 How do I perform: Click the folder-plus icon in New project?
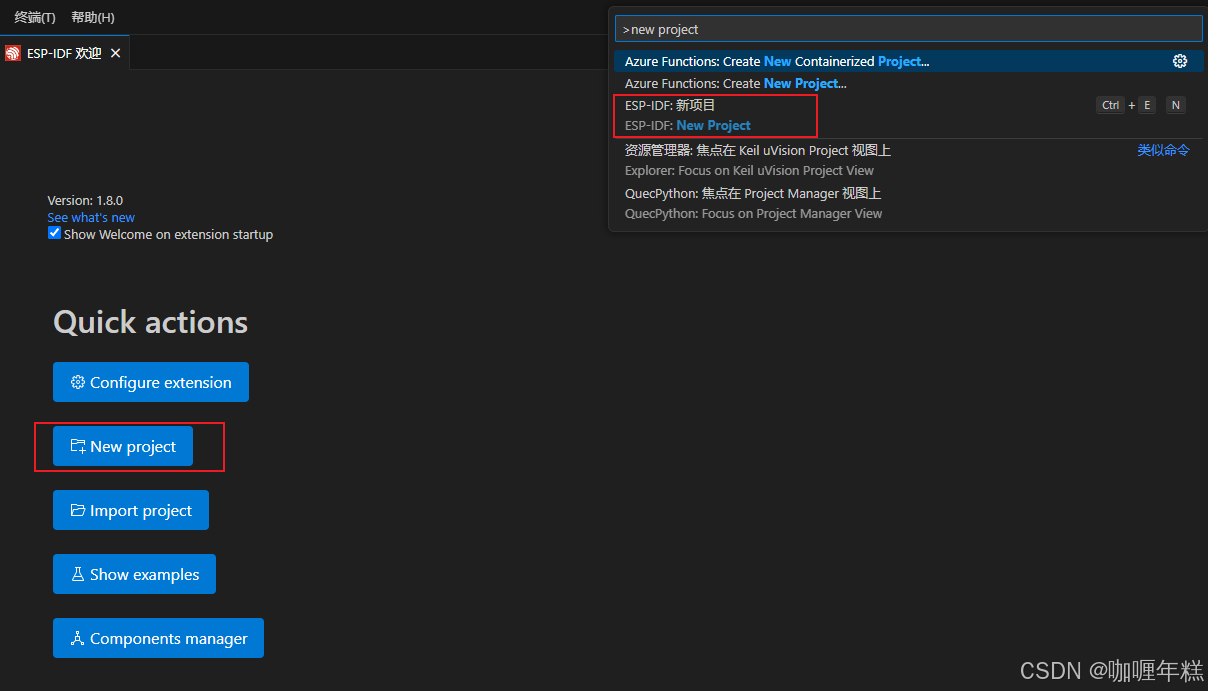78,446
